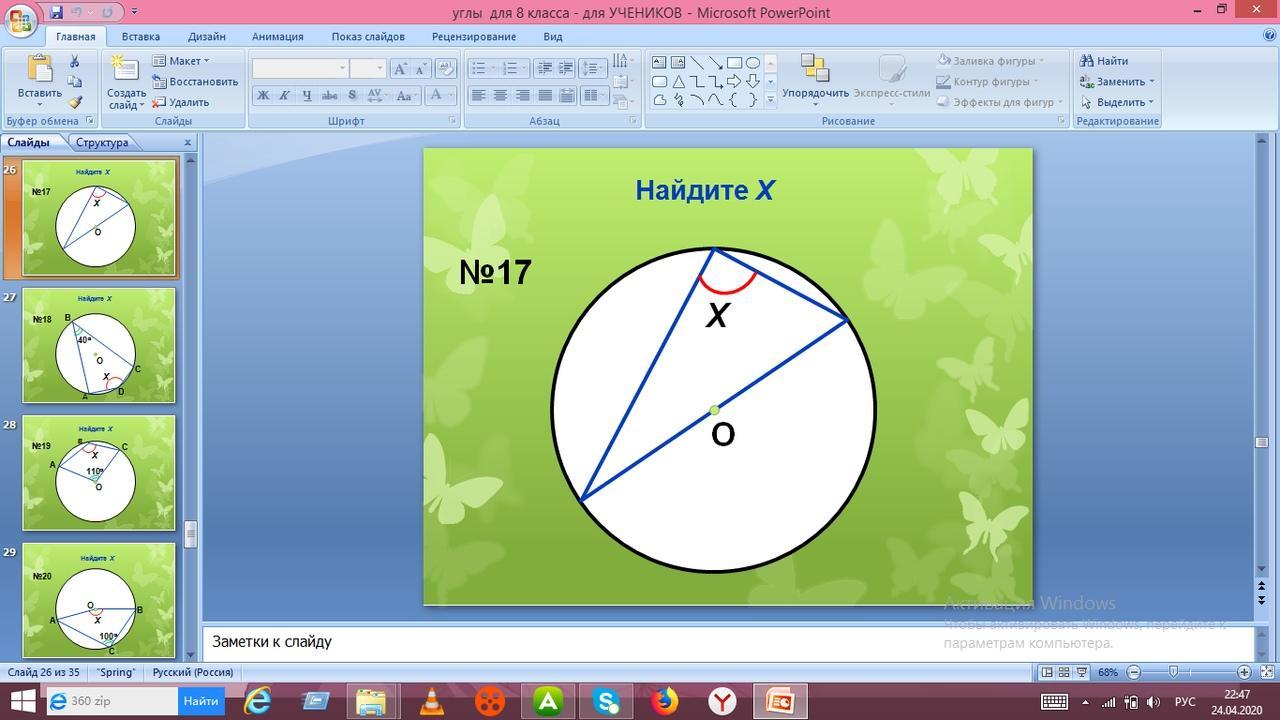
Task: Click the oval shape in shapes gallery
Action: click(x=753, y=63)
